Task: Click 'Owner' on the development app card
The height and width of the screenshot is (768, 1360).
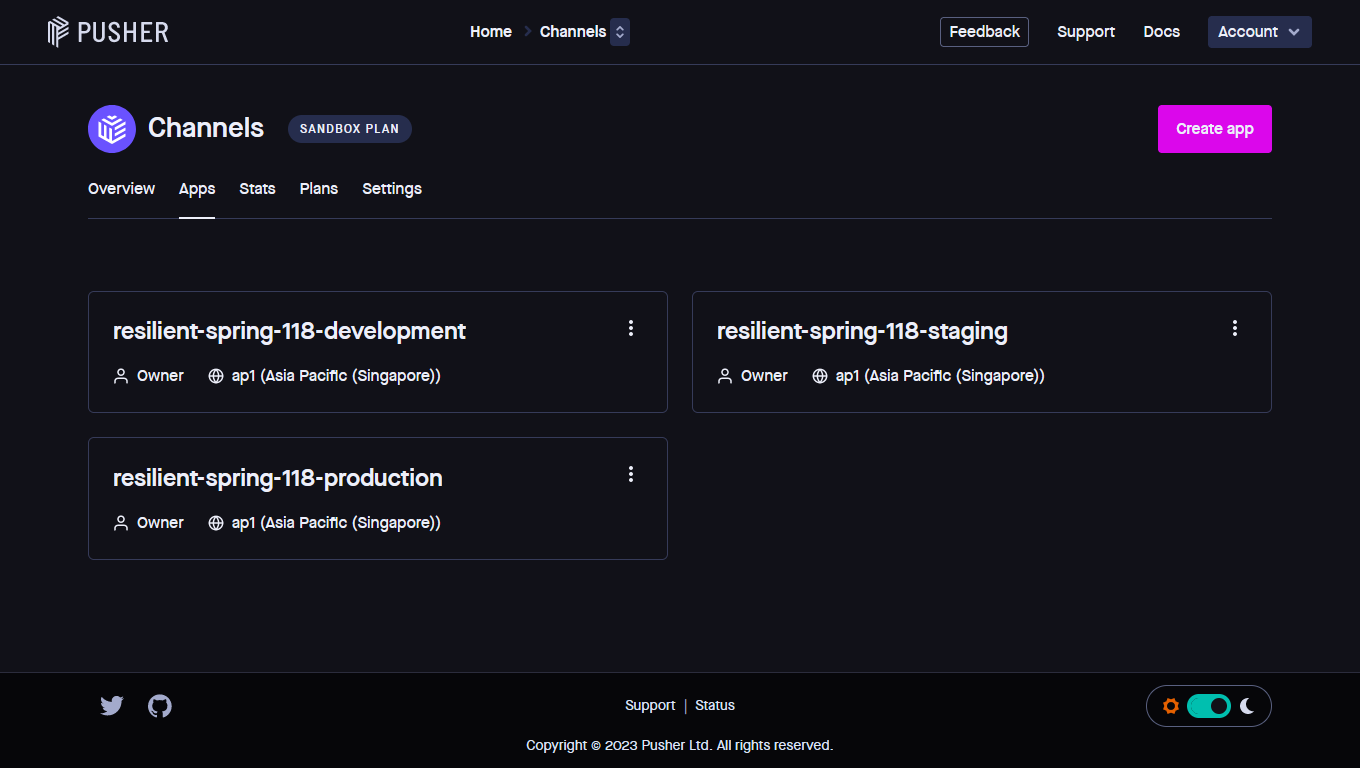Action: pyautogui.click(x=160, y=376)
